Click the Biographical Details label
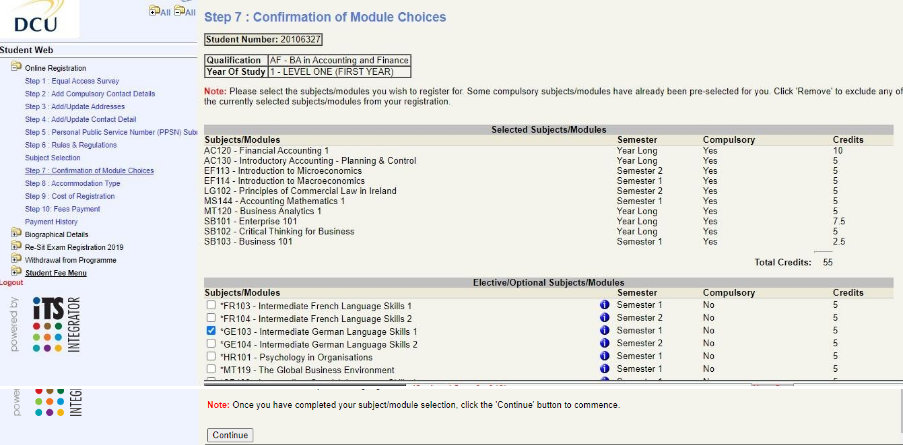903x445 pixels. [x=56, y=234]
